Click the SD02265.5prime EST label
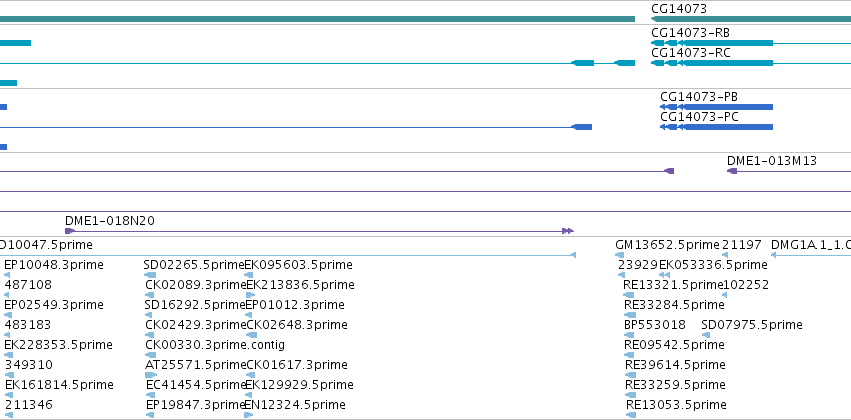 click(x=194, y=265)
